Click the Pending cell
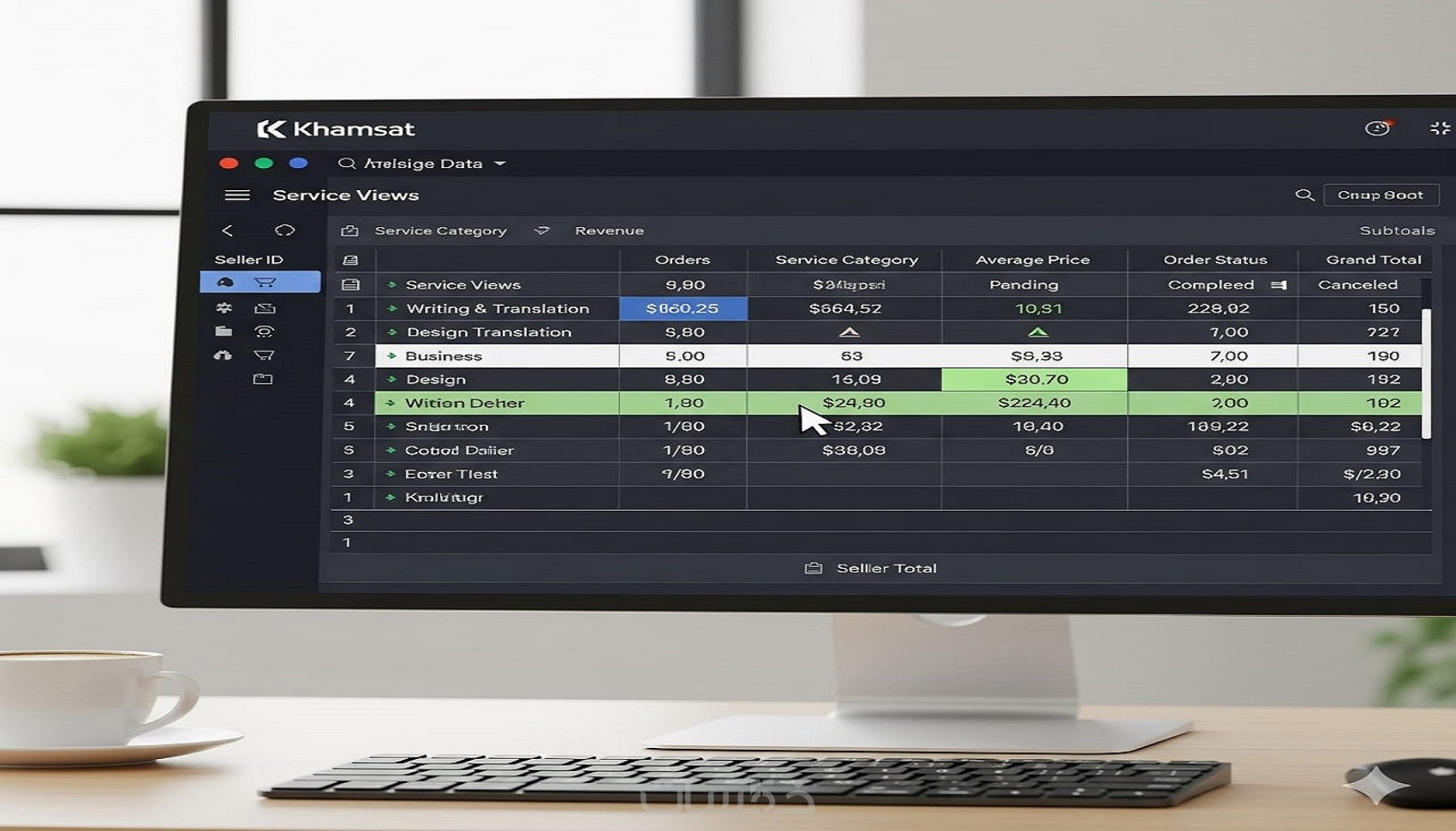This screenshot has width=1456, height=831. click(1023, 284)
